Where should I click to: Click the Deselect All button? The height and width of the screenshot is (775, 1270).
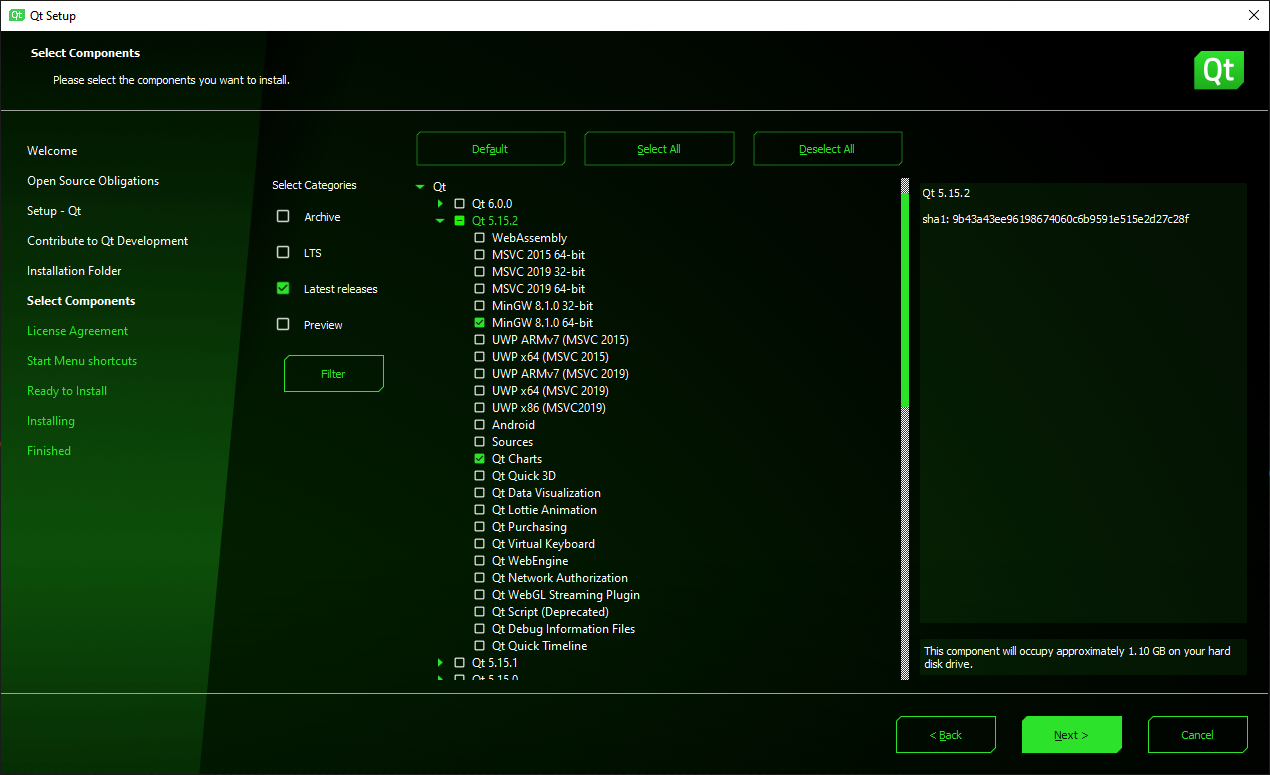click(828, 149)
